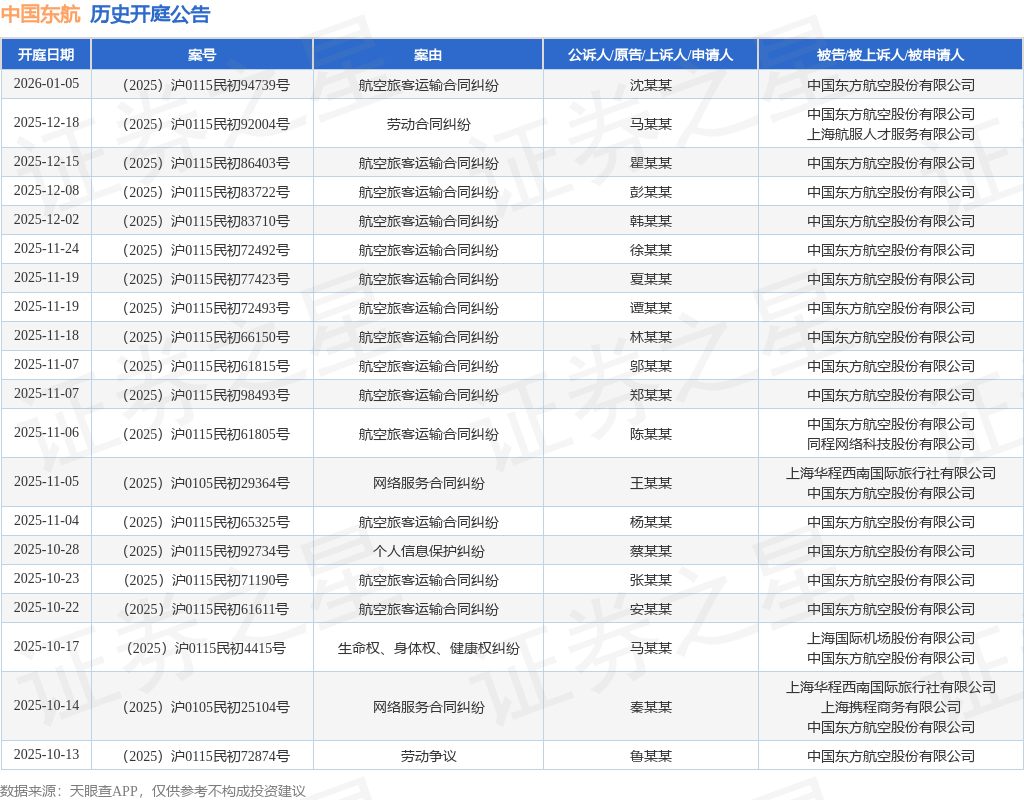Click plaintiff 韩某某
This screenshot has width=1024, height=800.
650,221
